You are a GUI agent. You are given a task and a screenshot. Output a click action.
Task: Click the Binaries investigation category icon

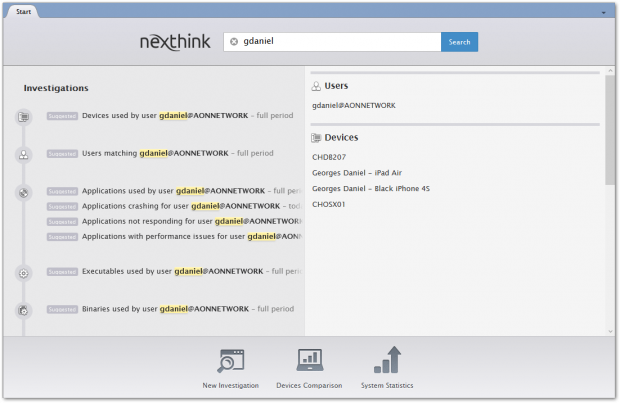[x=24, y=310]
